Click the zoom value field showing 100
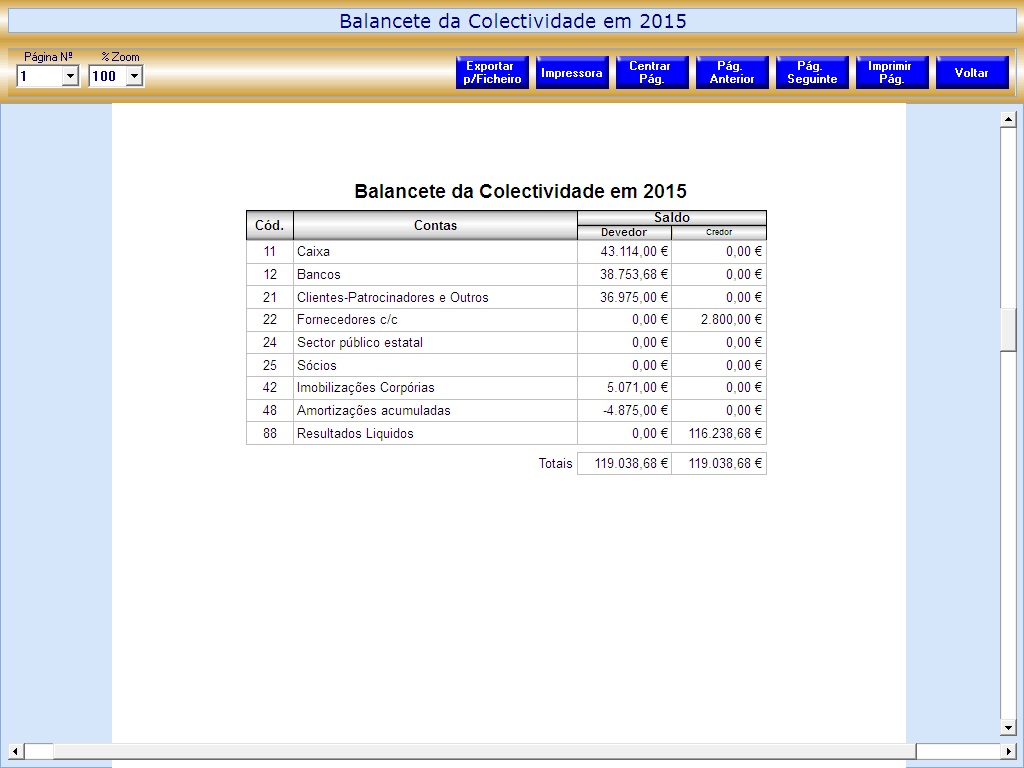1024x768 pixels. (108, 76)
